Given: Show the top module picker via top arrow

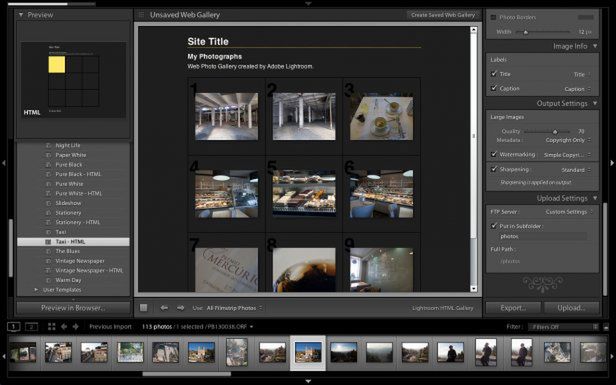Looking at the screenshot, I should coord(308,3).
